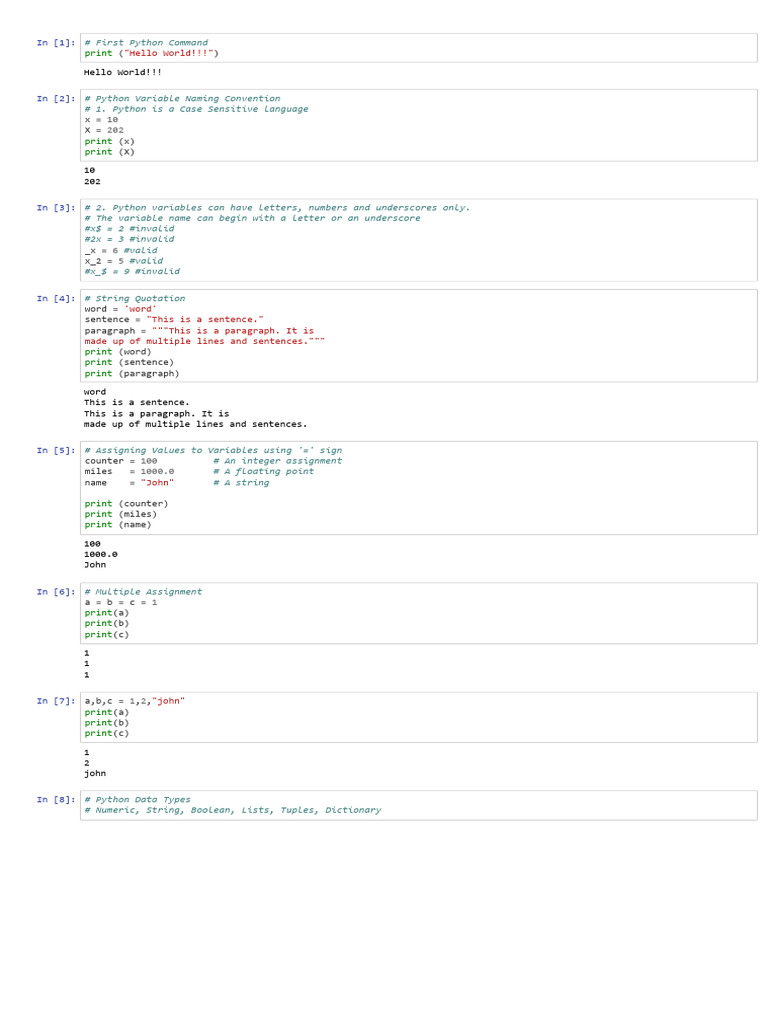768x1024 pixels.
Task: Click the In [7] prompt label
Action: (56, 701)
